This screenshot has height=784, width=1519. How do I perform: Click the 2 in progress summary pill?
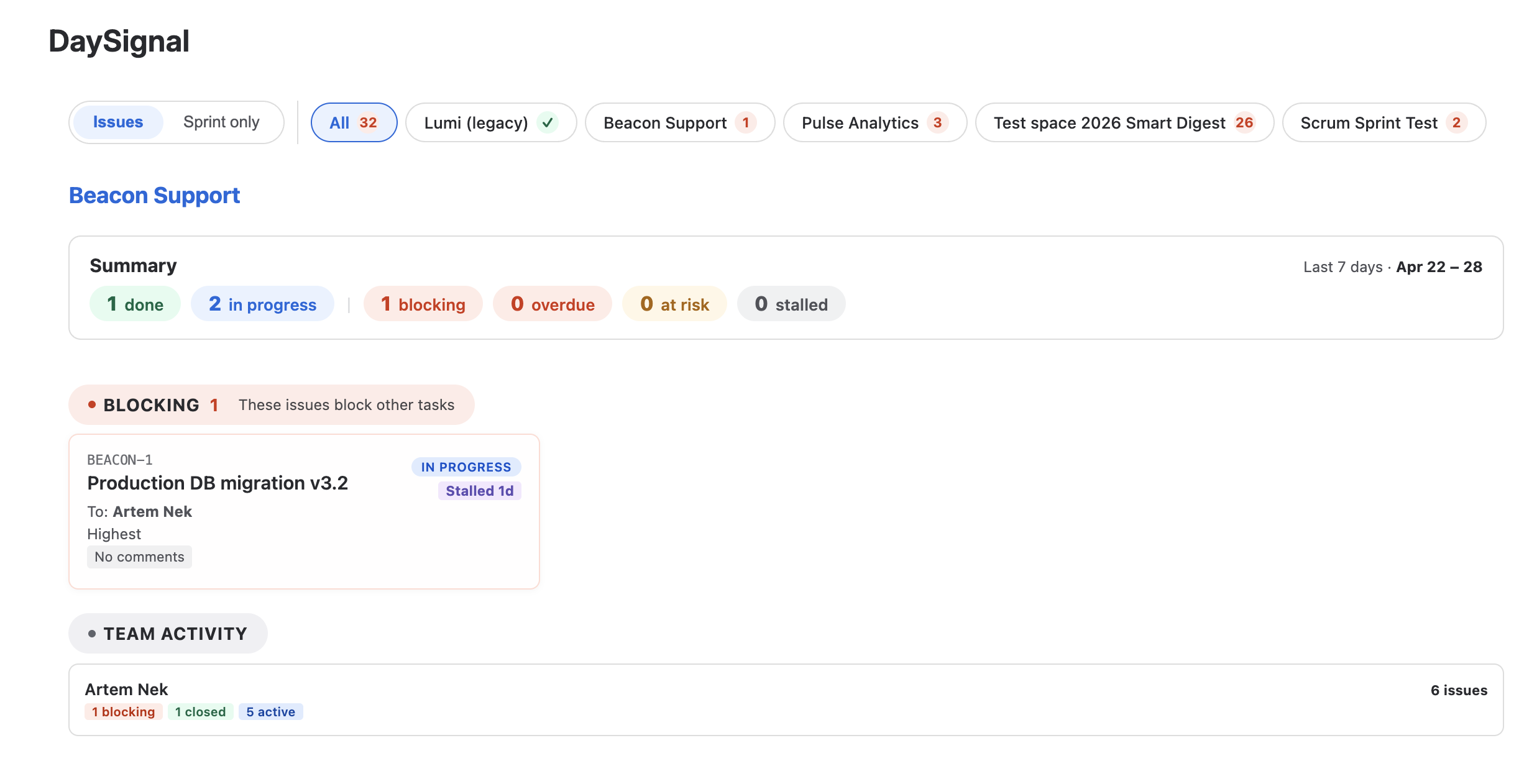click(x=262, y=304)
